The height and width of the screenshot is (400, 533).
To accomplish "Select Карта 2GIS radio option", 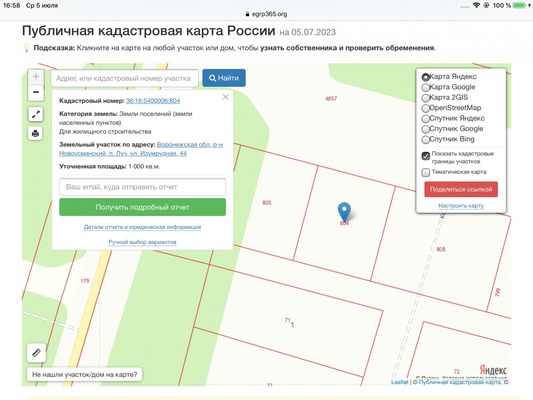I will (425, 98).
